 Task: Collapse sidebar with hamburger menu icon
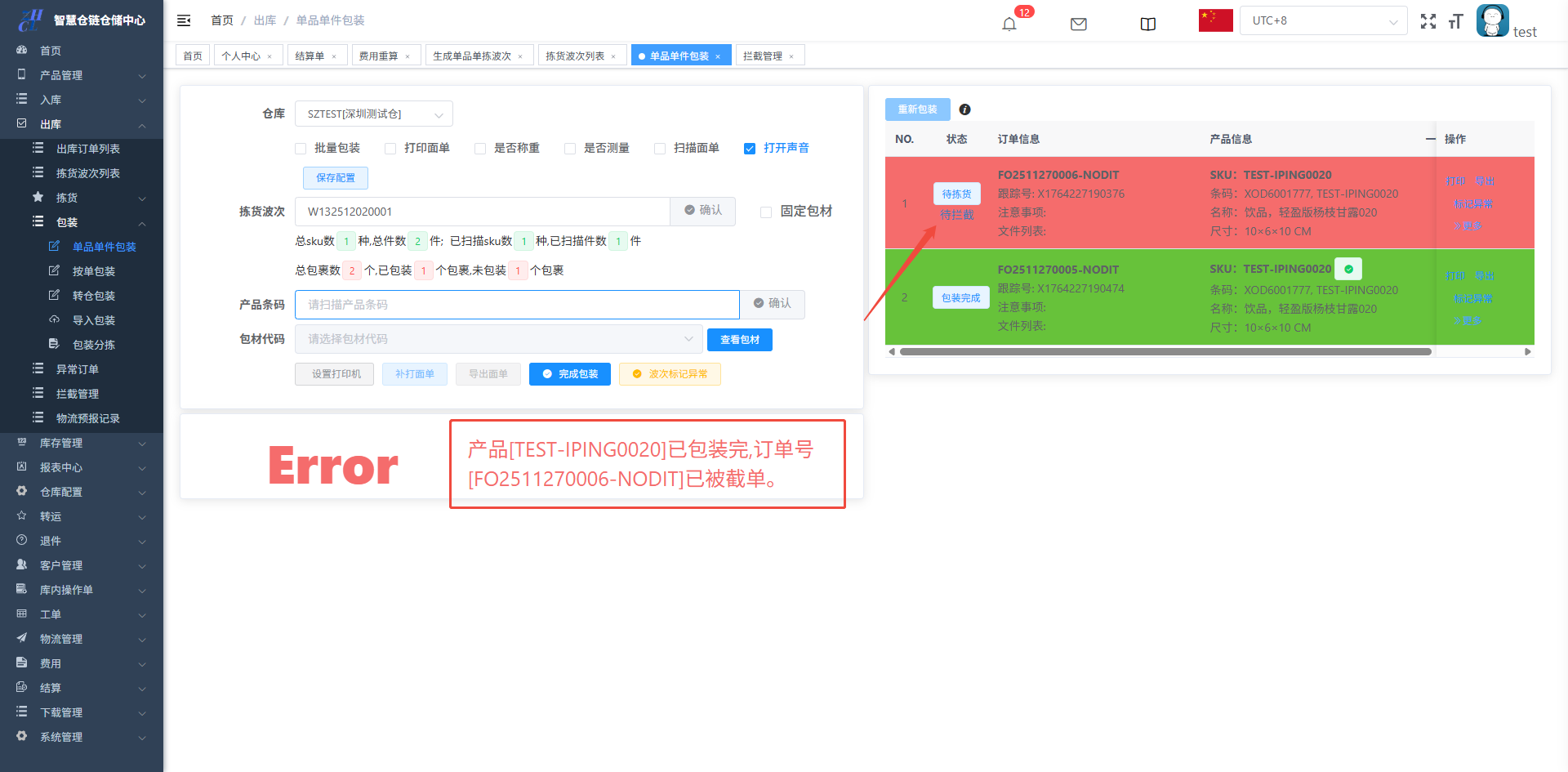click(x=184, y=20)
